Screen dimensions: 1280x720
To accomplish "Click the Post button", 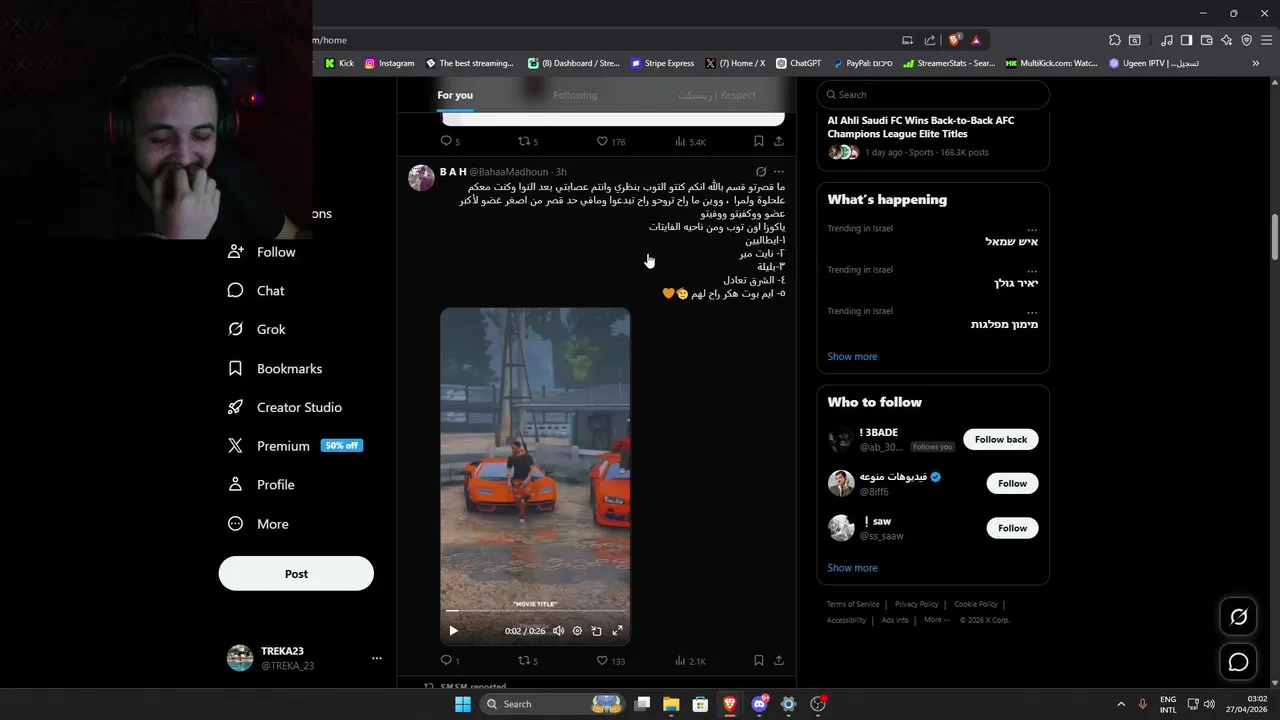I will [x=296, y=574].
